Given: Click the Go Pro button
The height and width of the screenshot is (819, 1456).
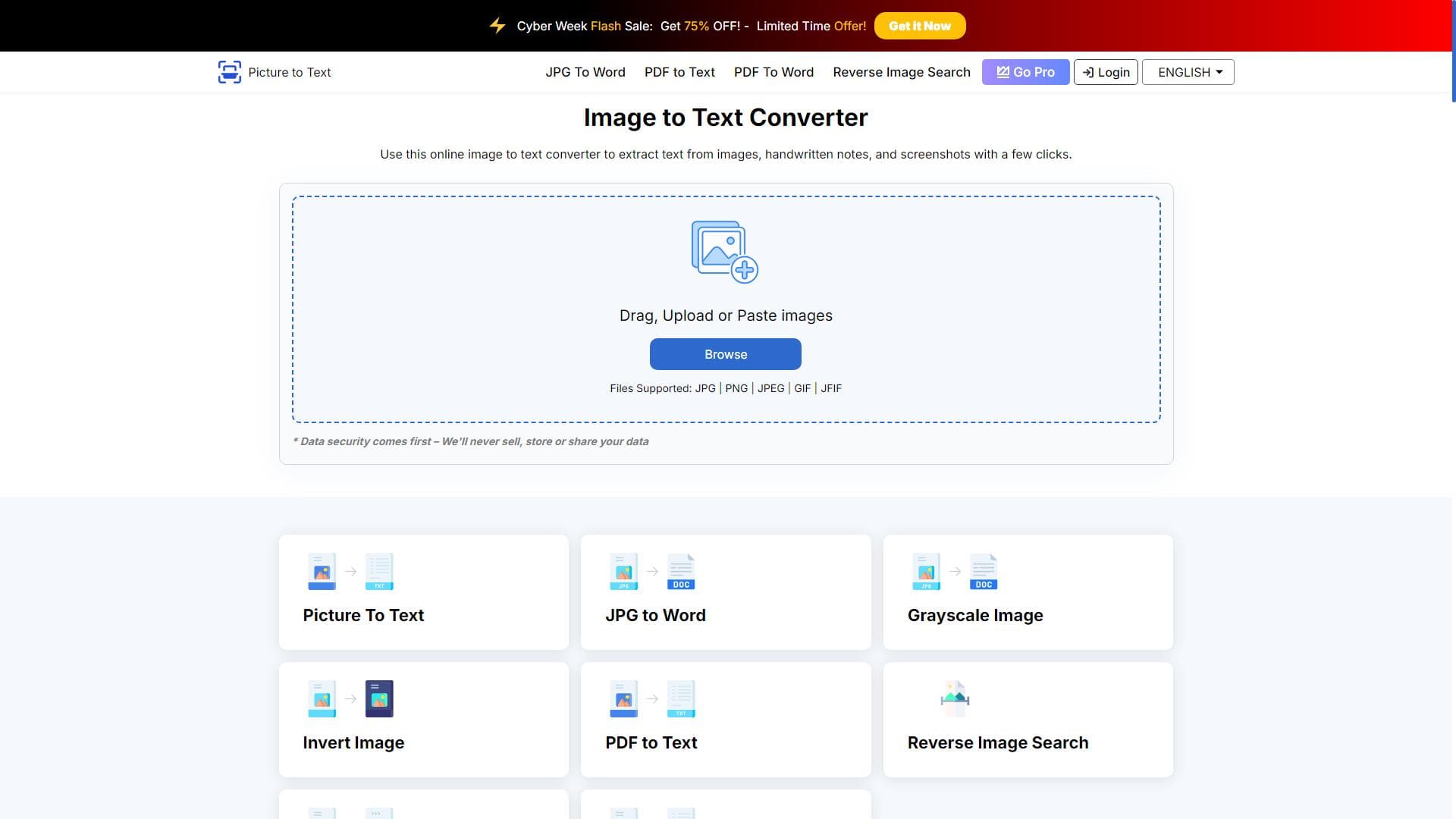Looking at the screenshot, I should pos(1025,72).
